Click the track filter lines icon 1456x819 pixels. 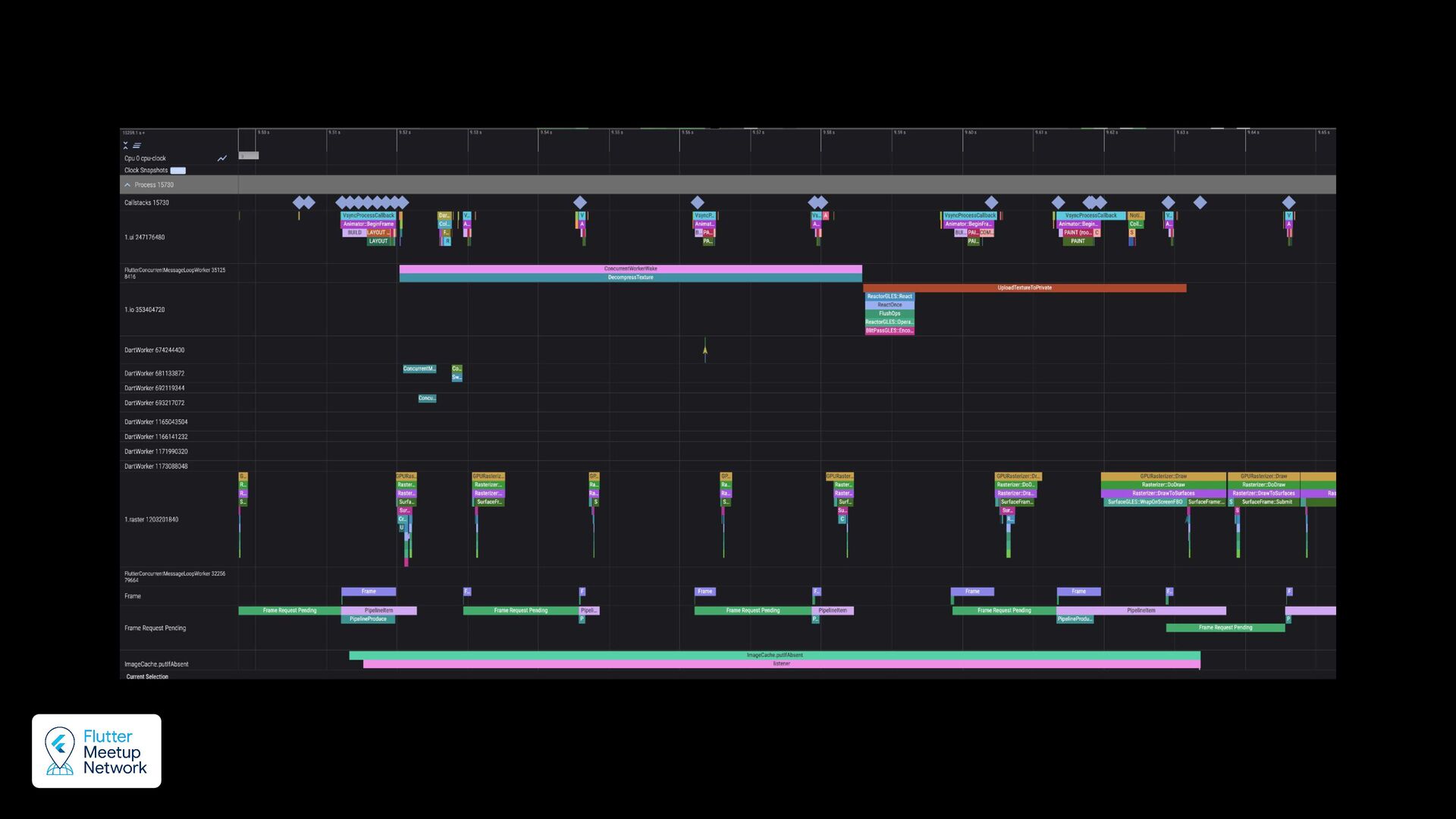[137, 146]
